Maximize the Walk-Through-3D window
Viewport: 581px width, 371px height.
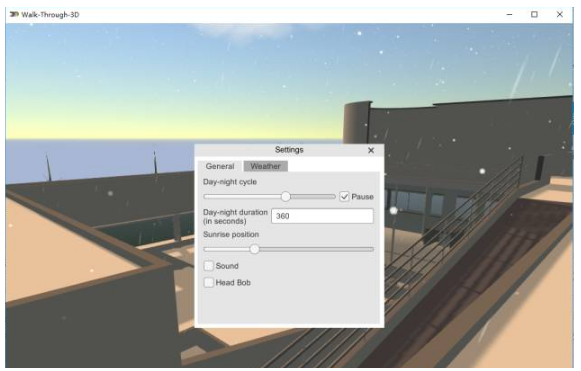pyautogui.click(x=534, y=14)
